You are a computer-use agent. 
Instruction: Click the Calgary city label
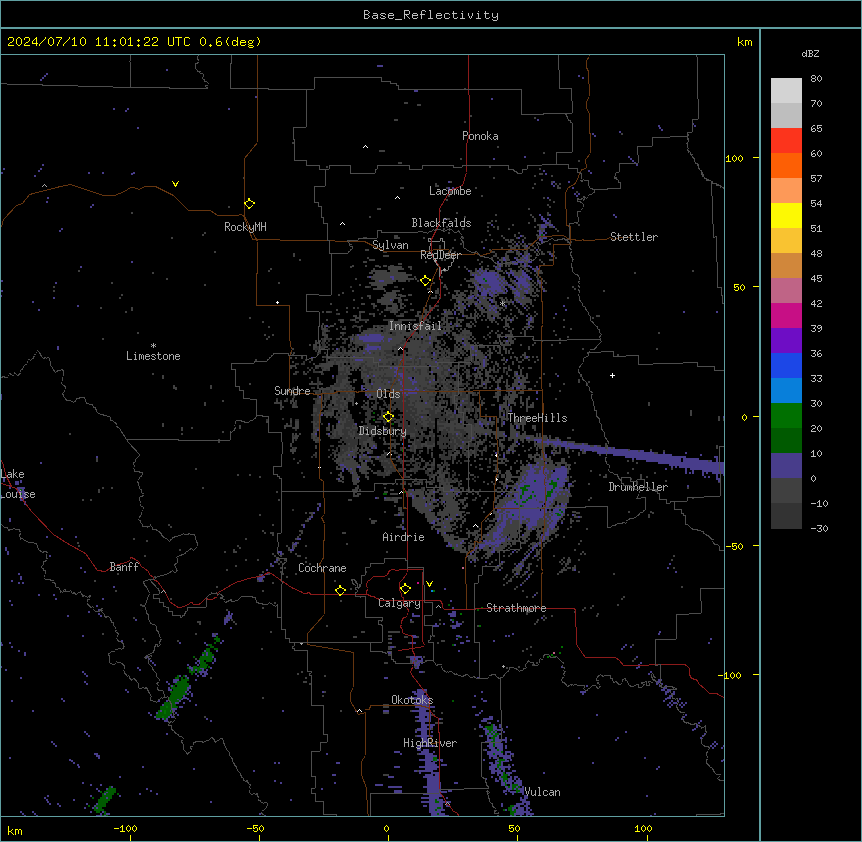click(x=400, y=603)
